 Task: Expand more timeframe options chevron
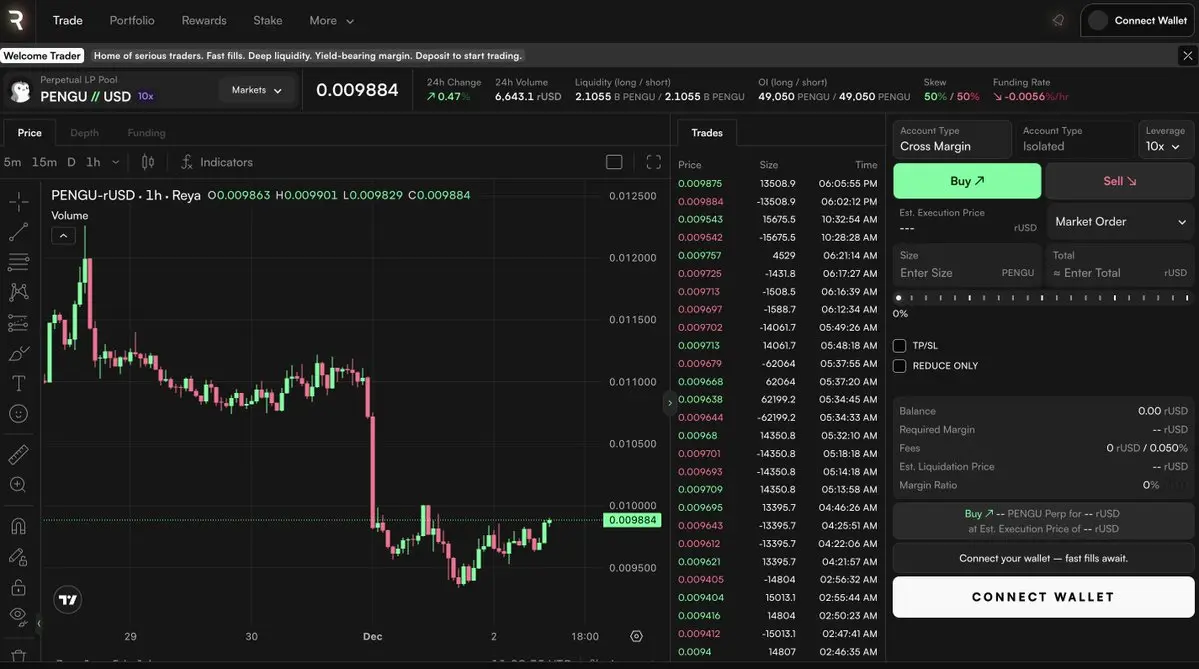[x=115, y=162]
